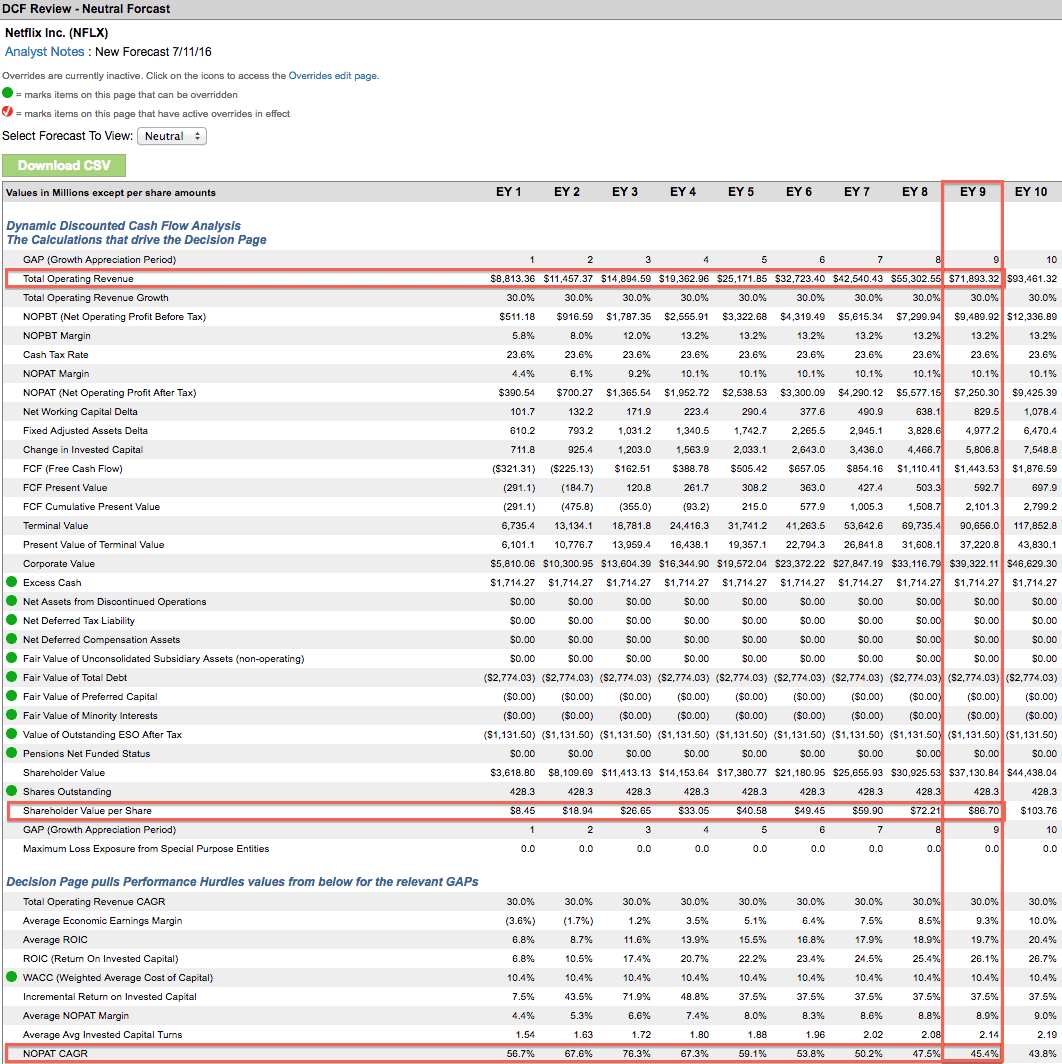
Task: Click the Total Operating Revenue CAGR label
Action: point(94,902)
